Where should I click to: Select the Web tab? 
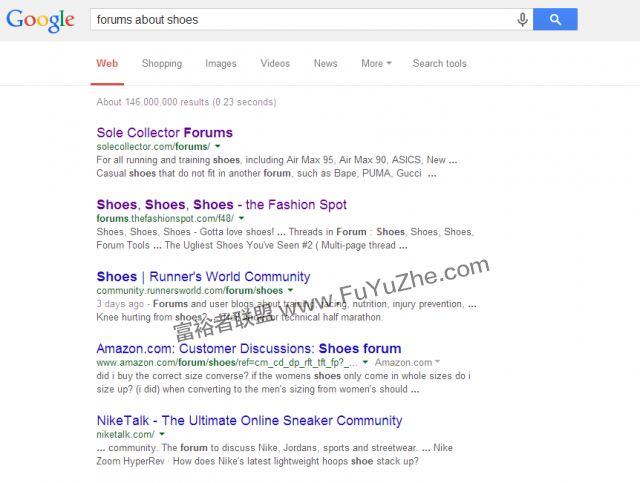point(107,64)
